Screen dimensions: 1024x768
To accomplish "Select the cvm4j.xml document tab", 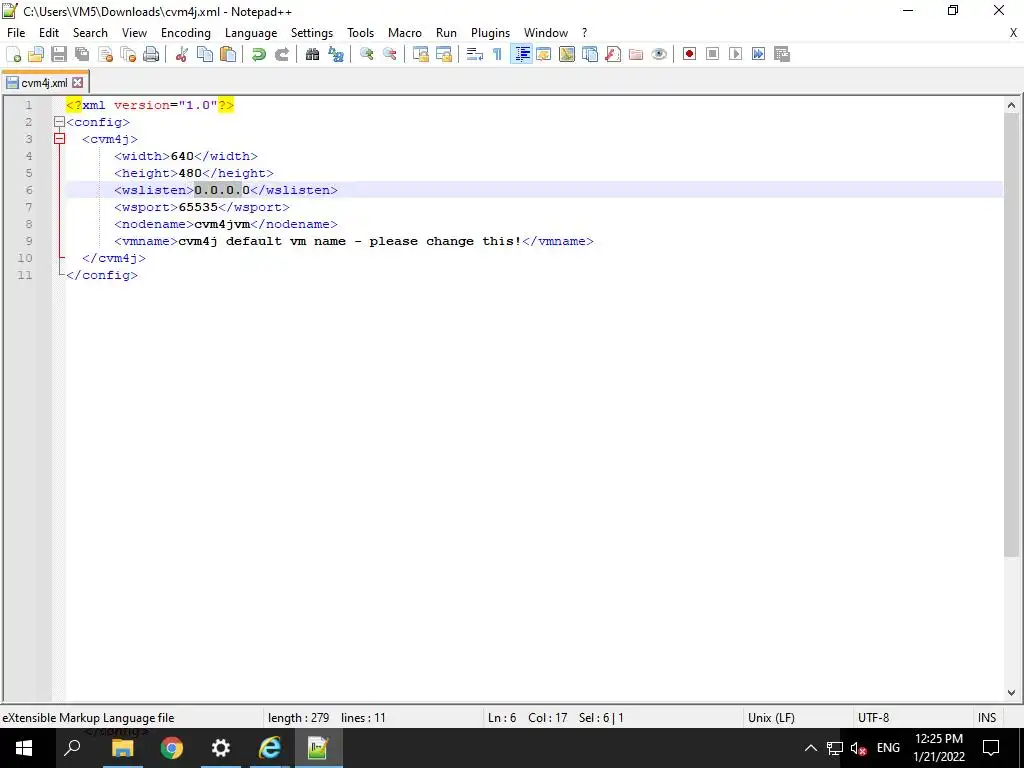I will (x=44, y=83).
